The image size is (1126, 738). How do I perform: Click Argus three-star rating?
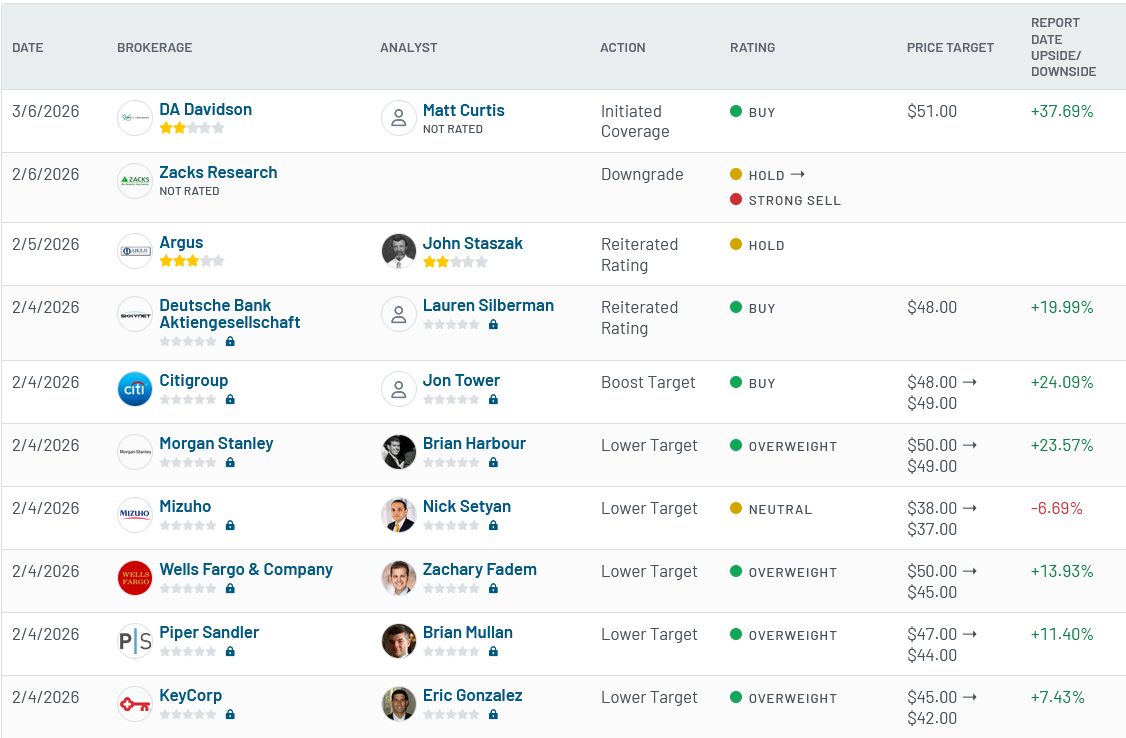(192, 261)
